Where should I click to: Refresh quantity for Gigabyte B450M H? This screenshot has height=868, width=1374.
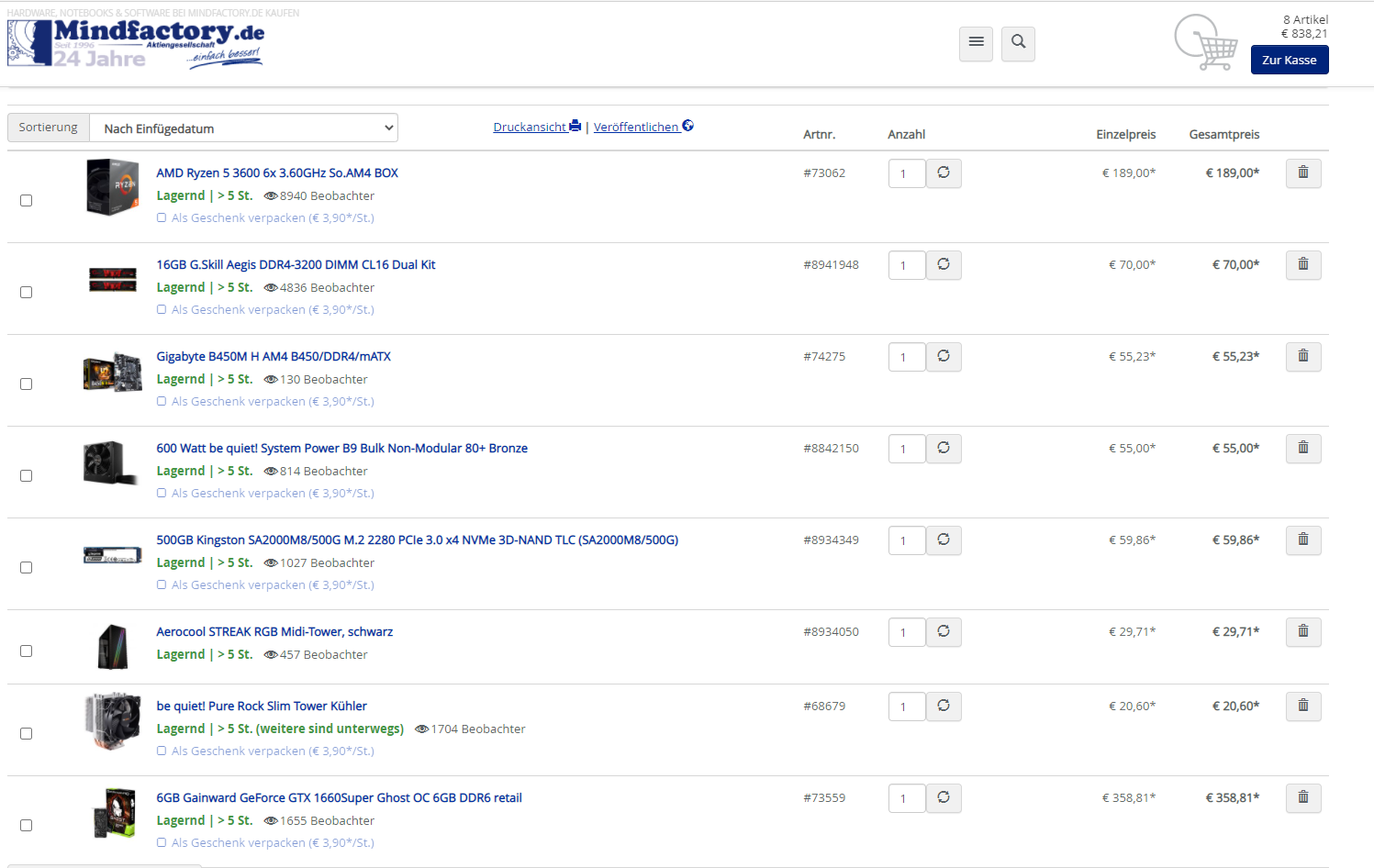pyautogui.click(x=944, y=356)
